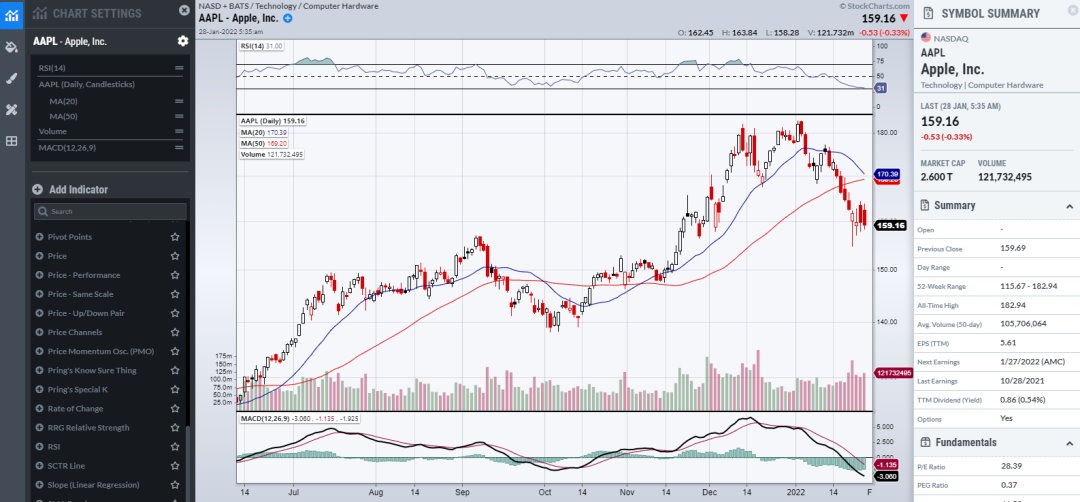Open AAPL (Daily, Candlesticks) settings row
Screen dimensions: 1080x502
(110, 84)
